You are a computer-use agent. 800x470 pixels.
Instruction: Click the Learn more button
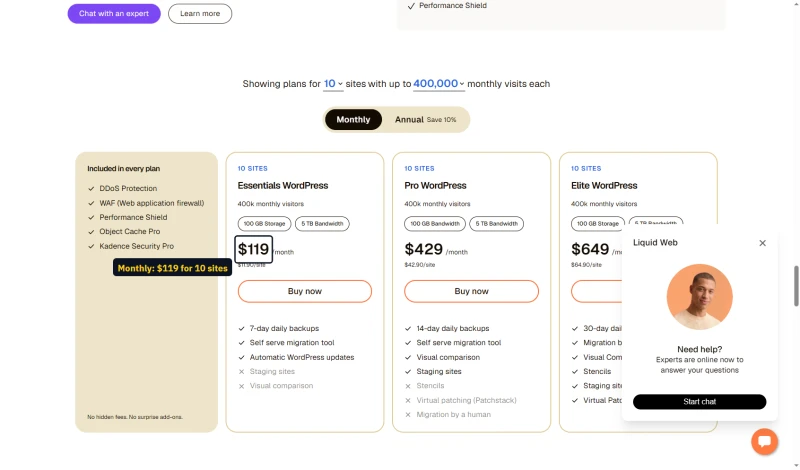click(x=200, y=13)
